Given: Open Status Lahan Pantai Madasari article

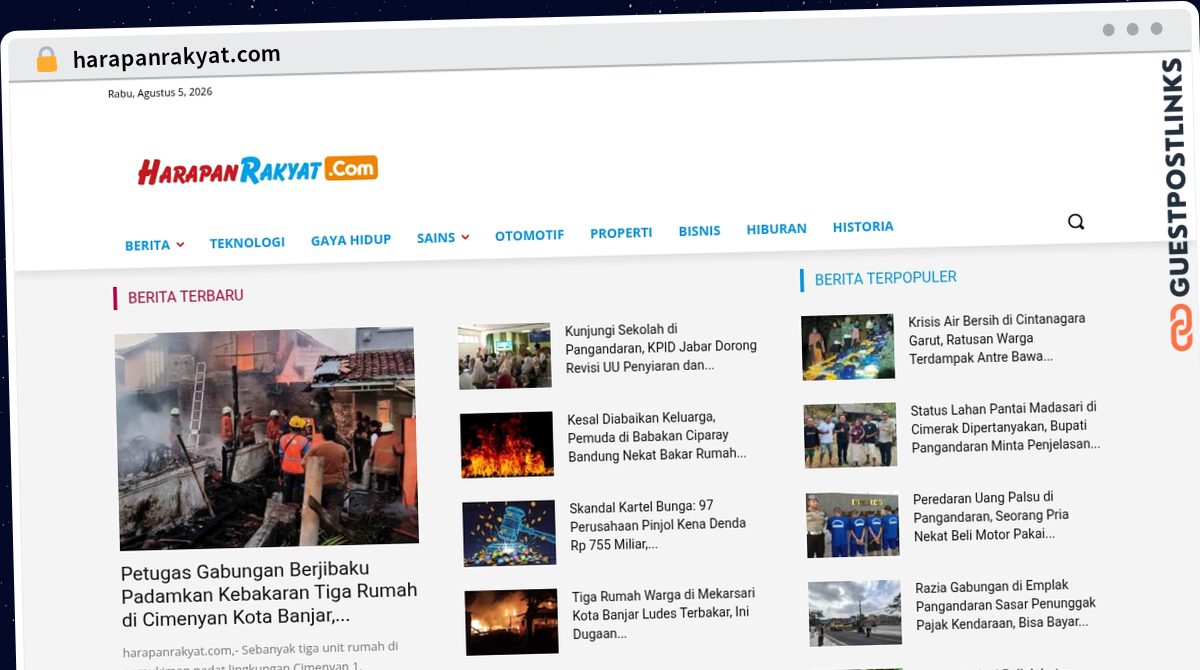Looking at the screenshot, I should point(1005,426).
